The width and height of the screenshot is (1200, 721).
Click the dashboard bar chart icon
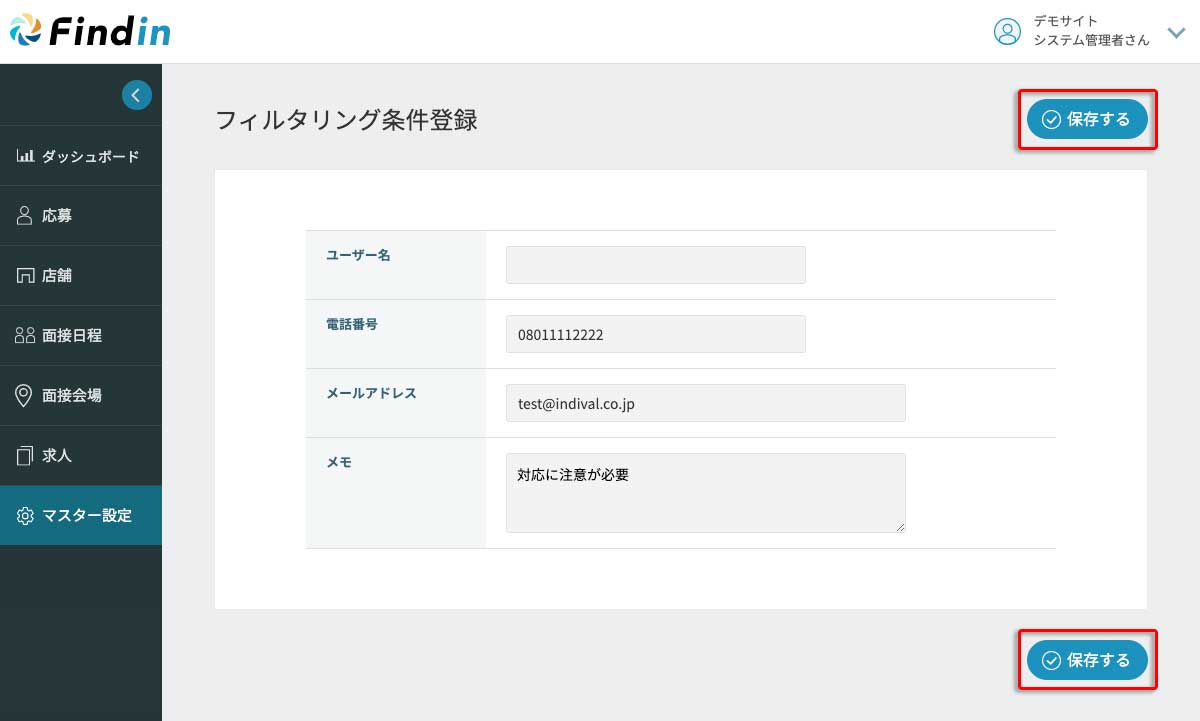click(26, 156)
